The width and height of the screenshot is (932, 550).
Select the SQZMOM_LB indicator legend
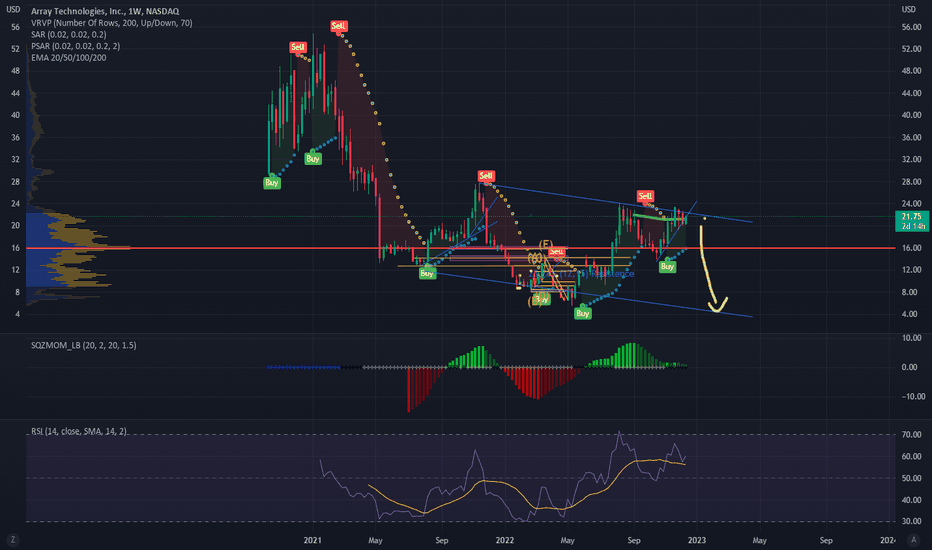click(x=84, y=345)
